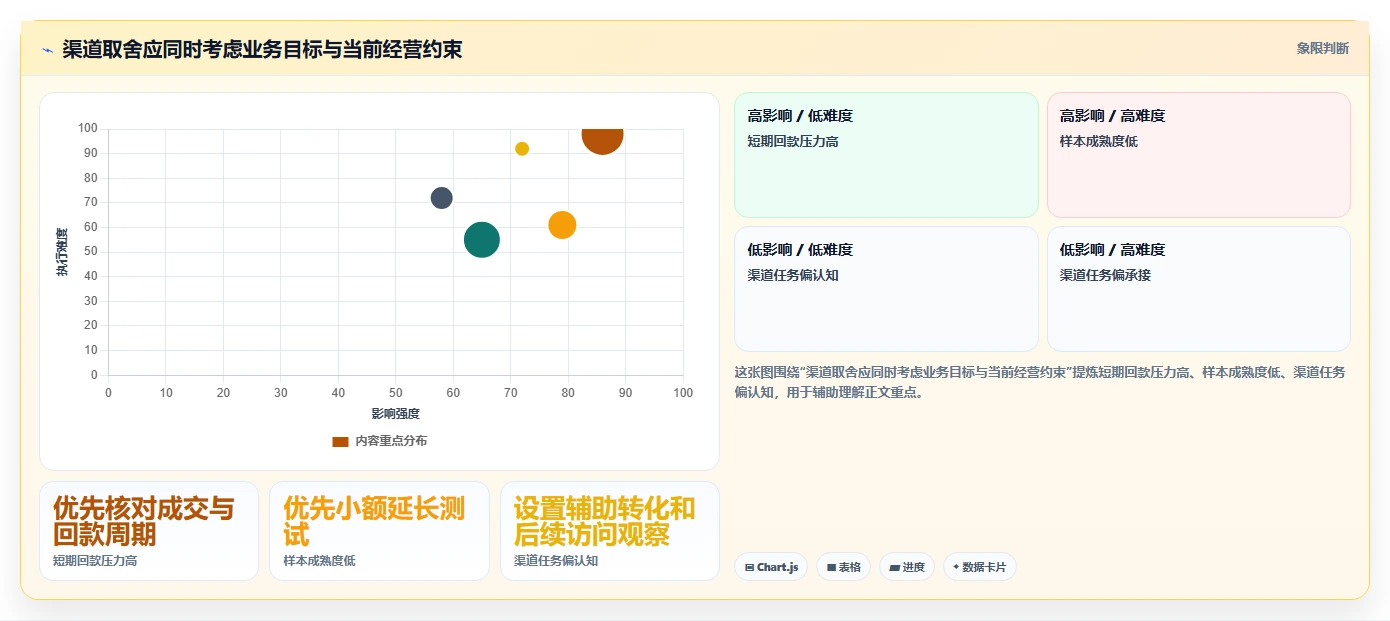
Task: Click the Chart.js tag chip
Action: [771, 567]
